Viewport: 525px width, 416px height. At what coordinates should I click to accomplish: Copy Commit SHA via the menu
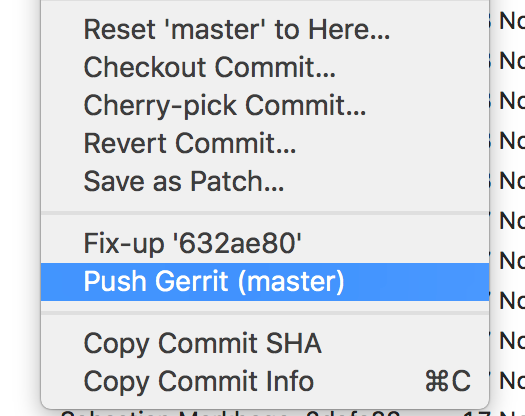[x=265, y=343]
